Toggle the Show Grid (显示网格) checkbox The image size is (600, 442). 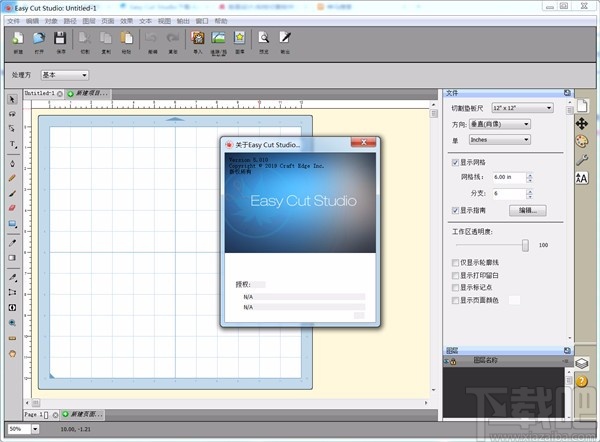point(455,163)
